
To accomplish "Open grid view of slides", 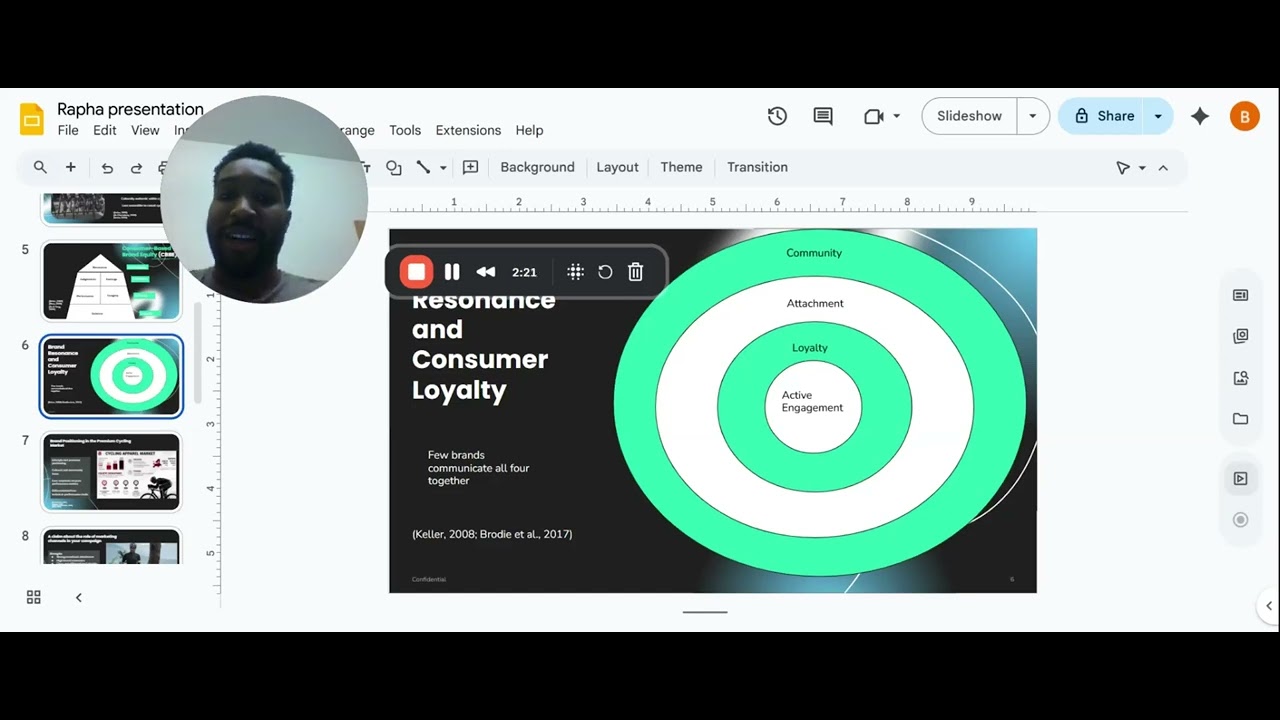I will pyautogui.click(x=34, y=597).
